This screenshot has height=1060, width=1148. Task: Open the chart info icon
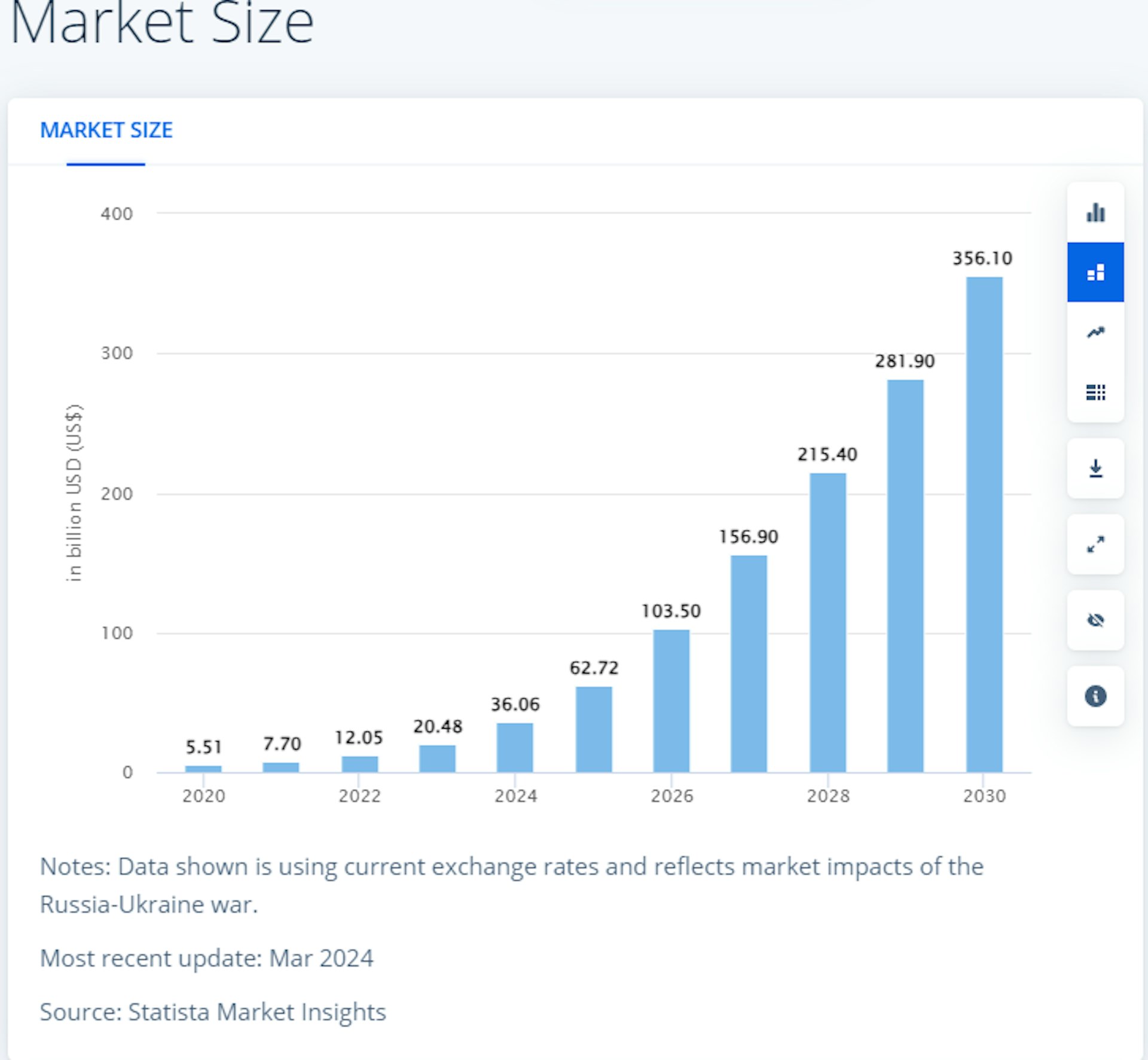pos(1095,696)
